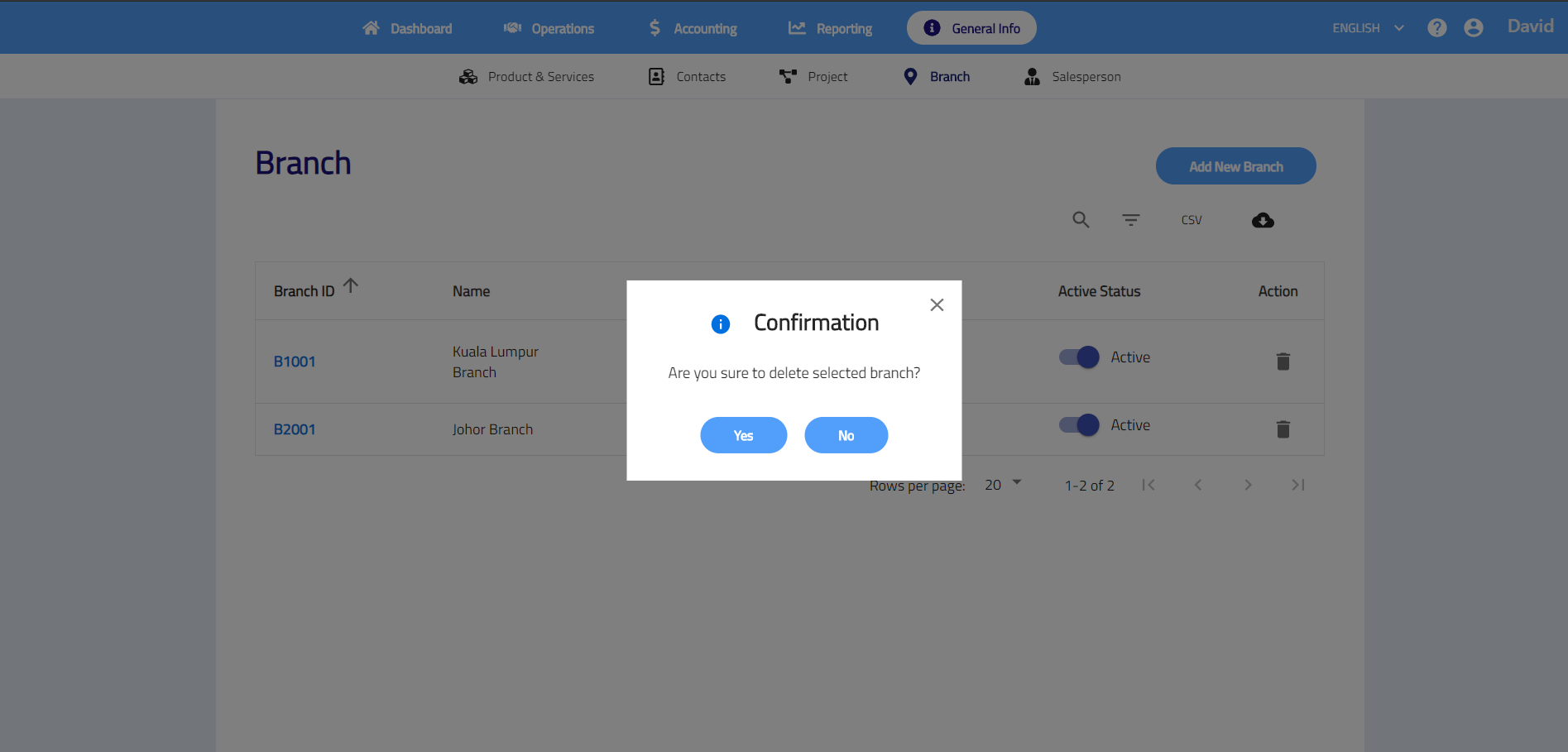Sort by Branch ID arrow icon
This screenshot has width=1568, height=752.
tap(351, 286)
